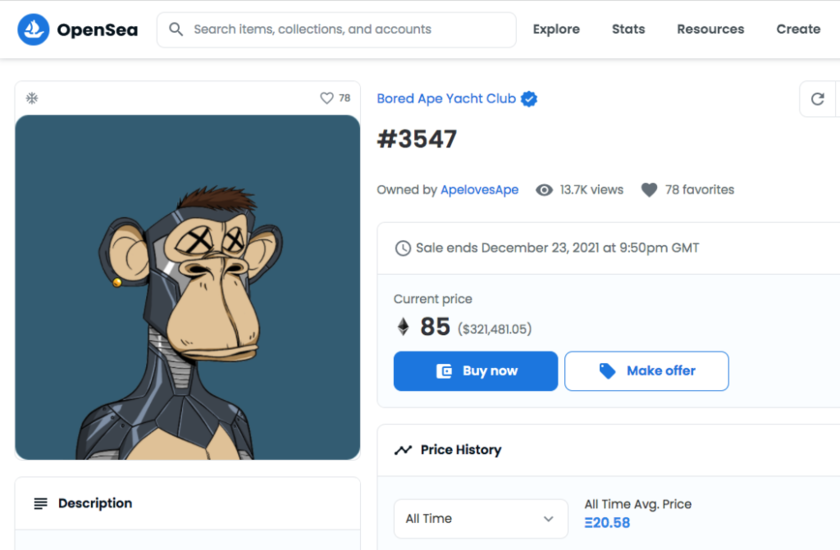This screenshot has height=550, width=840.
Task: Click the blue verified badge icon
Action: point(529,99)
